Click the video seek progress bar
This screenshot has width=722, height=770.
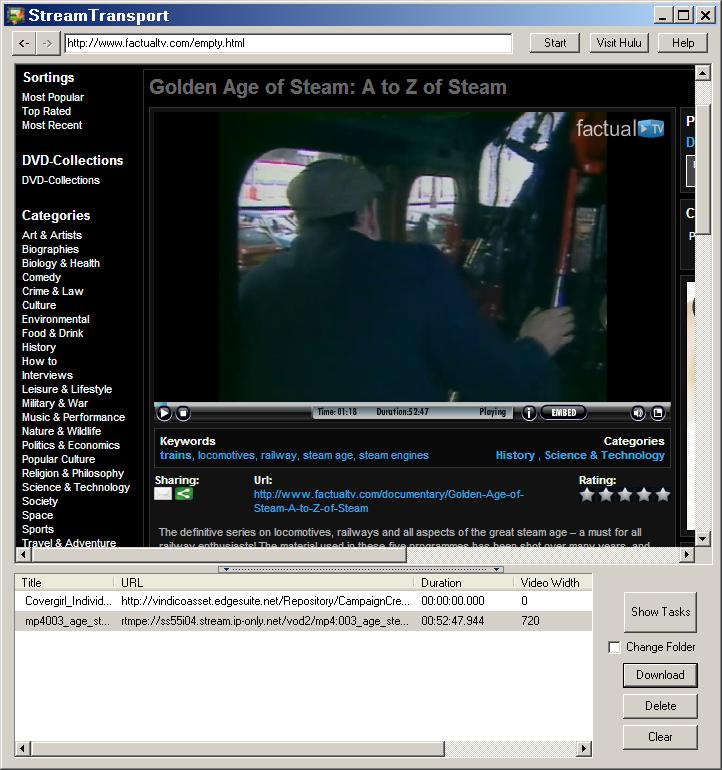[412, 404]
